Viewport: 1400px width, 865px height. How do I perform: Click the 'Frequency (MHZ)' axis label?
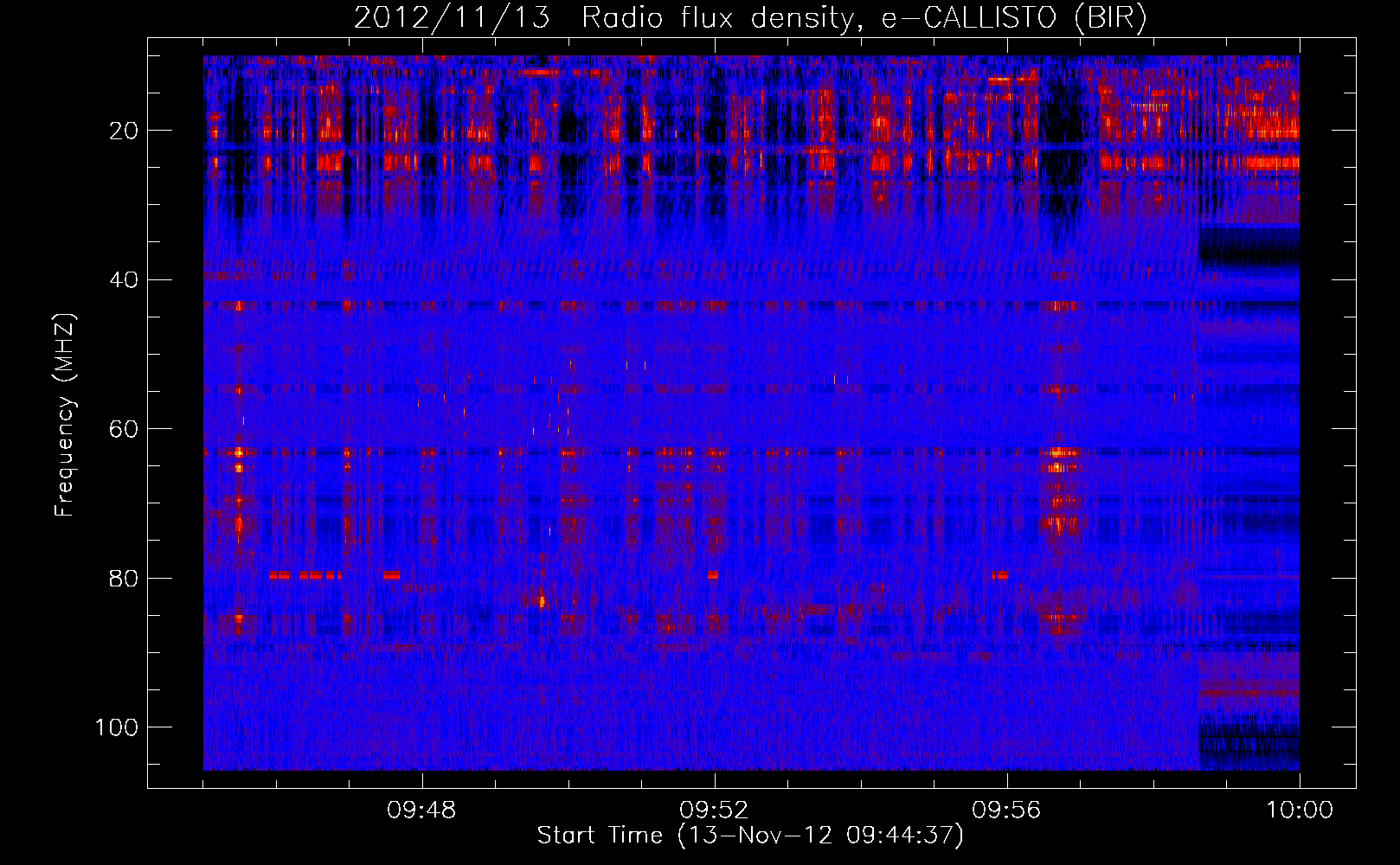[65, 415]
